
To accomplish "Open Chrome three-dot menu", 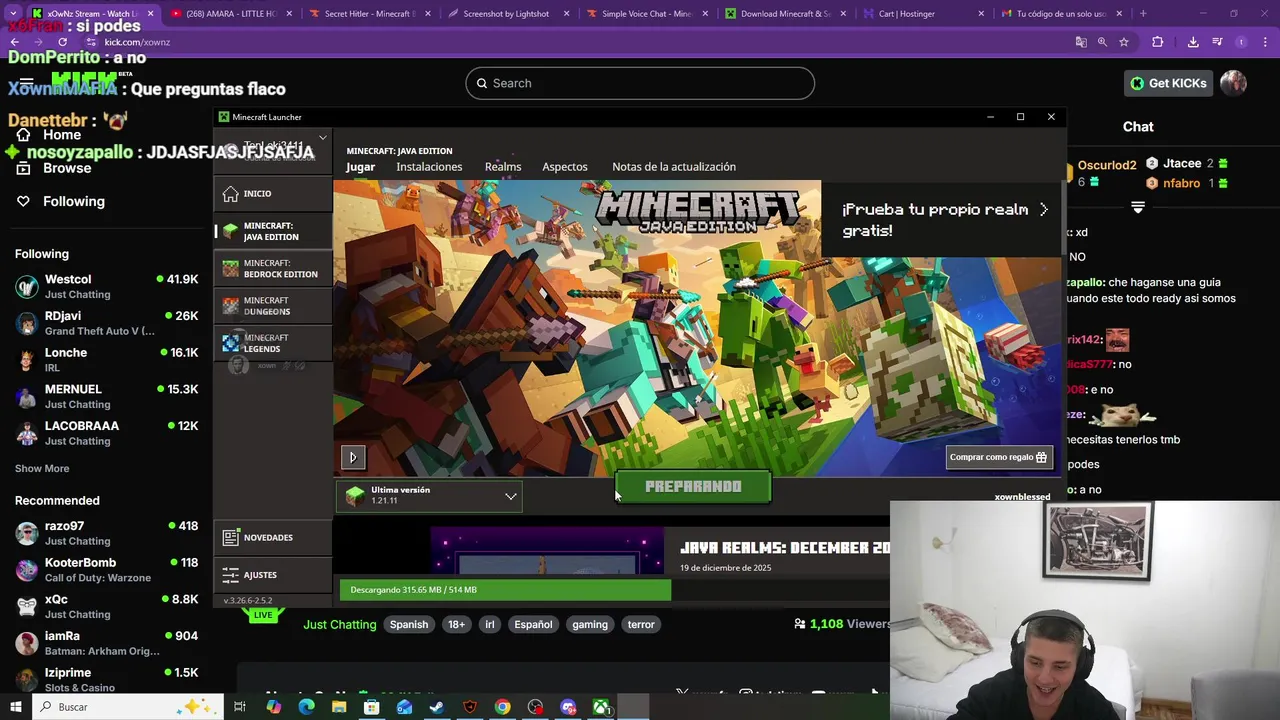I will [x=1264, y=42].
